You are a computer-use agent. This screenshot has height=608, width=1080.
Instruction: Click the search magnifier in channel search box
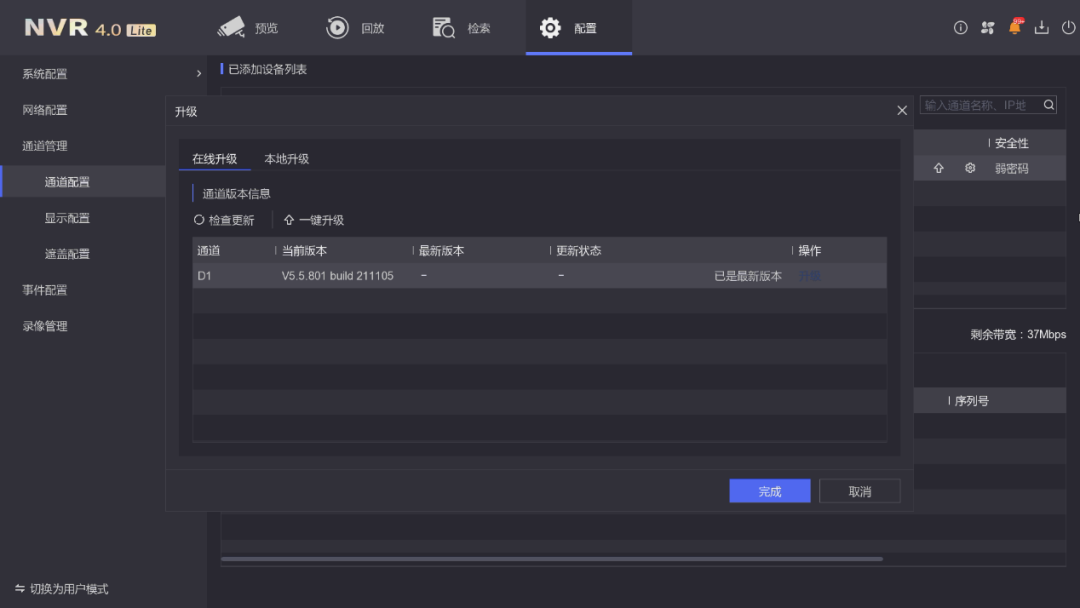(1048, 105)
